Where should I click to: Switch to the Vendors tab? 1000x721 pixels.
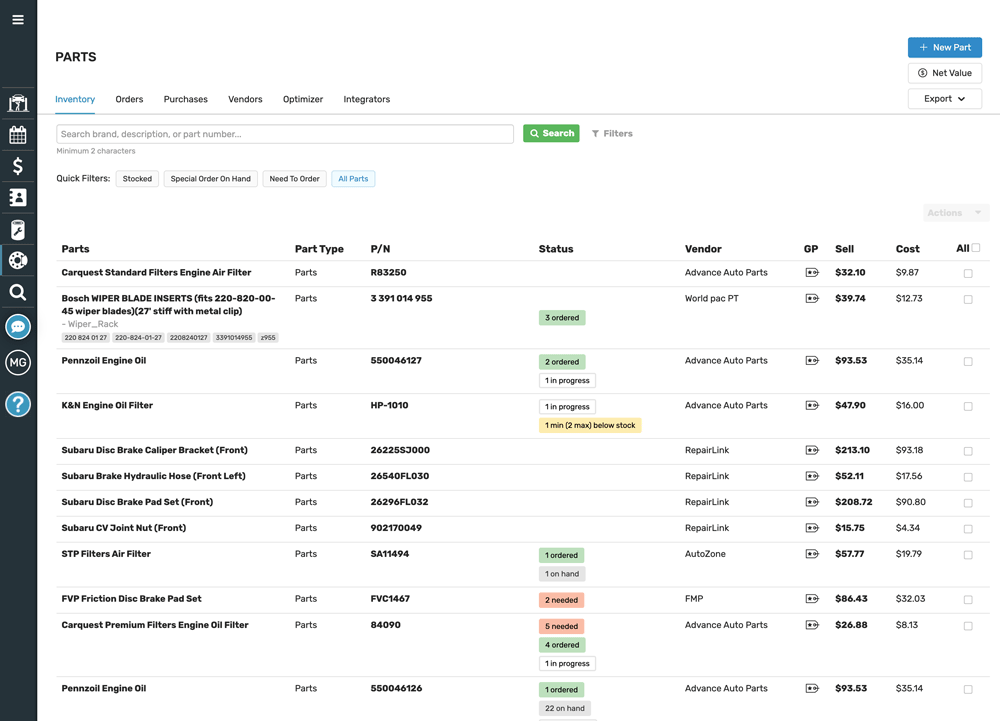(246, 99)
